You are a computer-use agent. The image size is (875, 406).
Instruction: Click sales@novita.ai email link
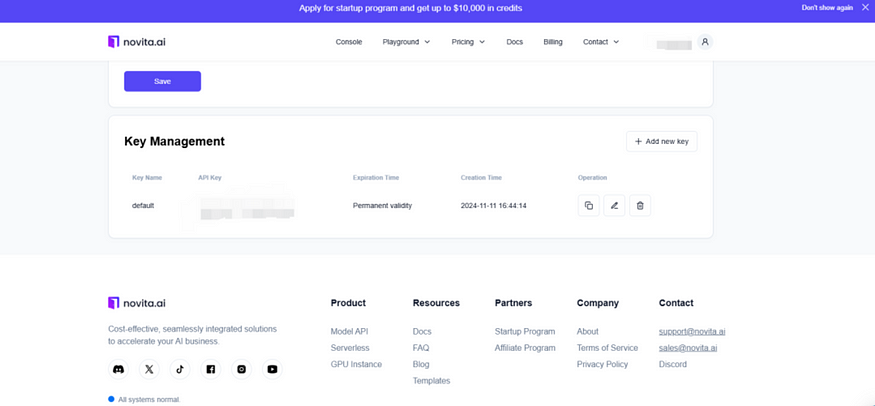pos(688,348)
